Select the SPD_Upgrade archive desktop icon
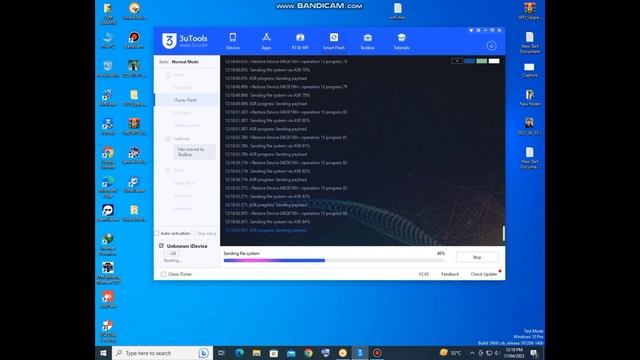Screen dimensions: 640x360 [529, 11]
